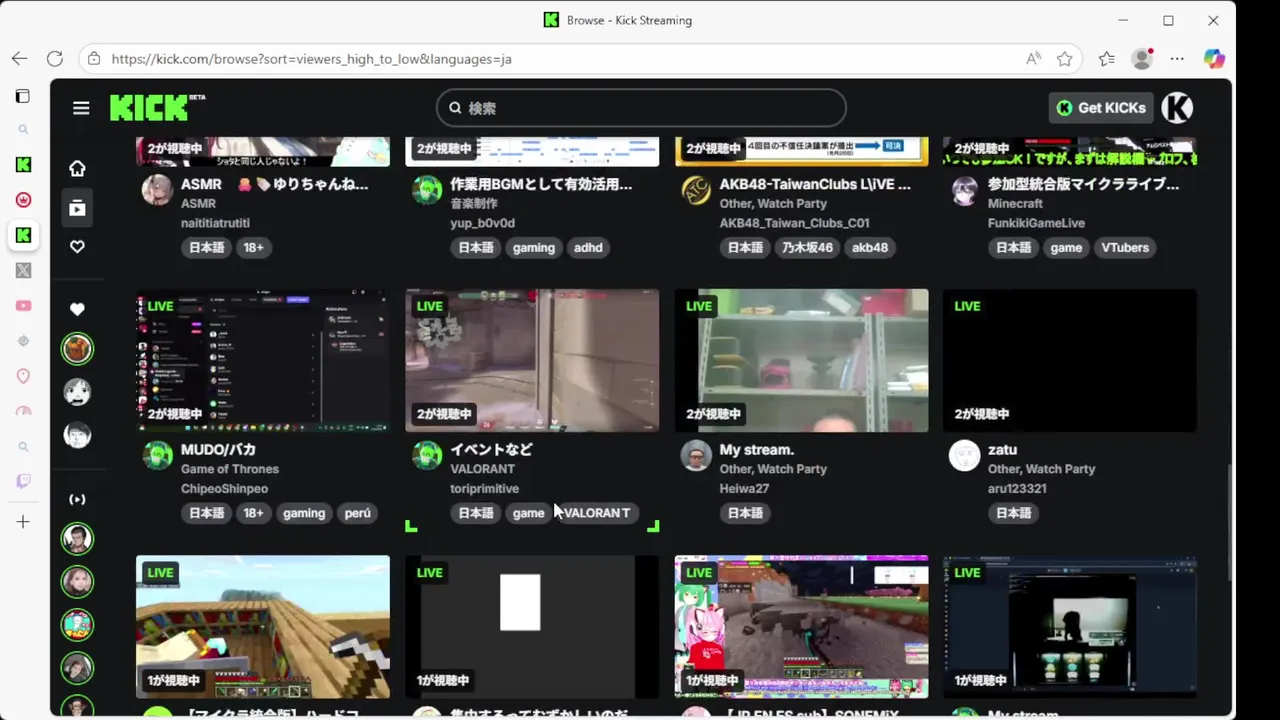Switch to the Twitch vertical tab
This screenshot has height=720, width=1280.
click(23, 482)
